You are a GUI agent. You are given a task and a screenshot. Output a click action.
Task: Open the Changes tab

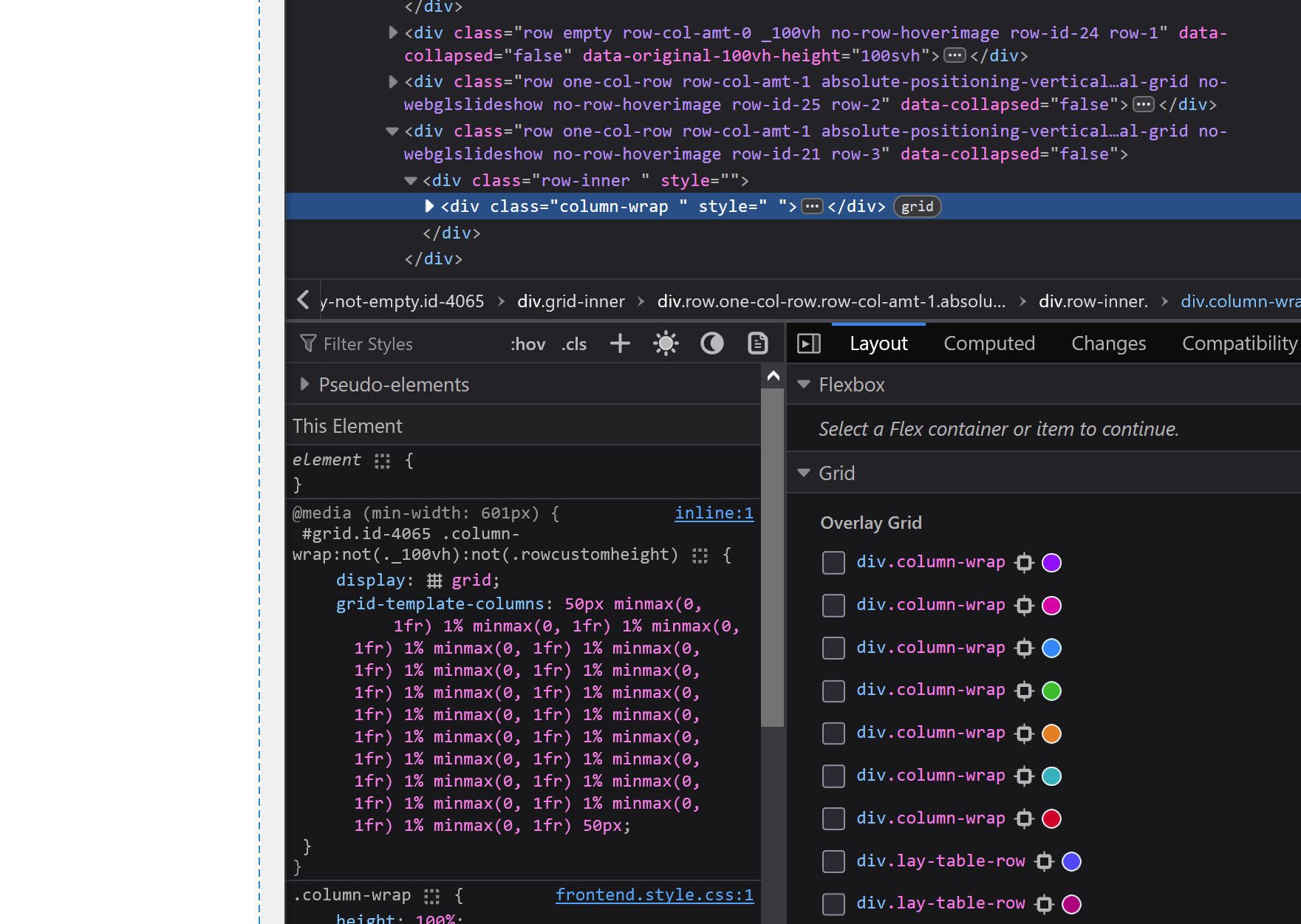pyautogui.click(x=1108, y=343)
